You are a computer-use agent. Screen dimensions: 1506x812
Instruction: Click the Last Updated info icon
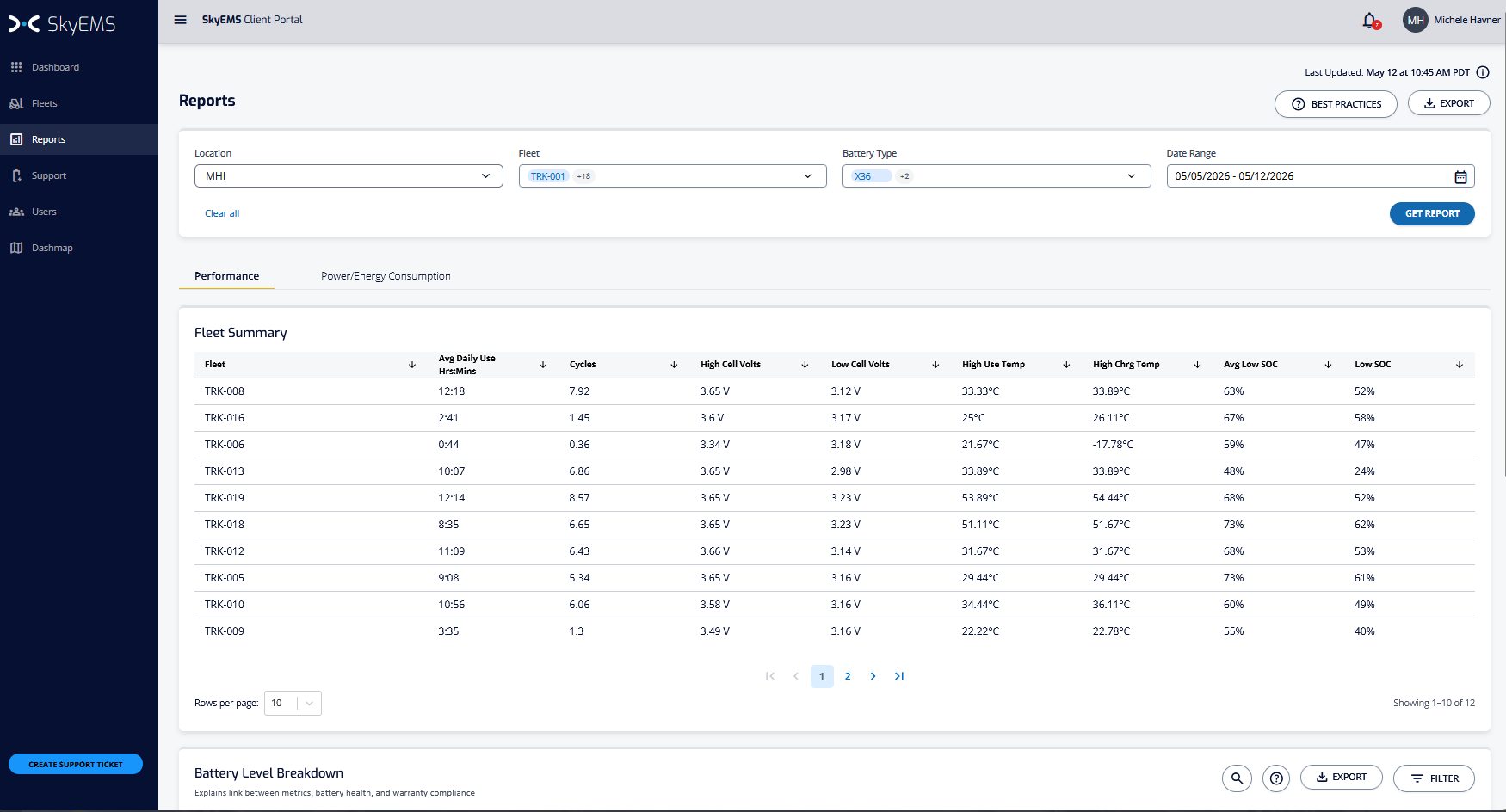point(1483,72)
